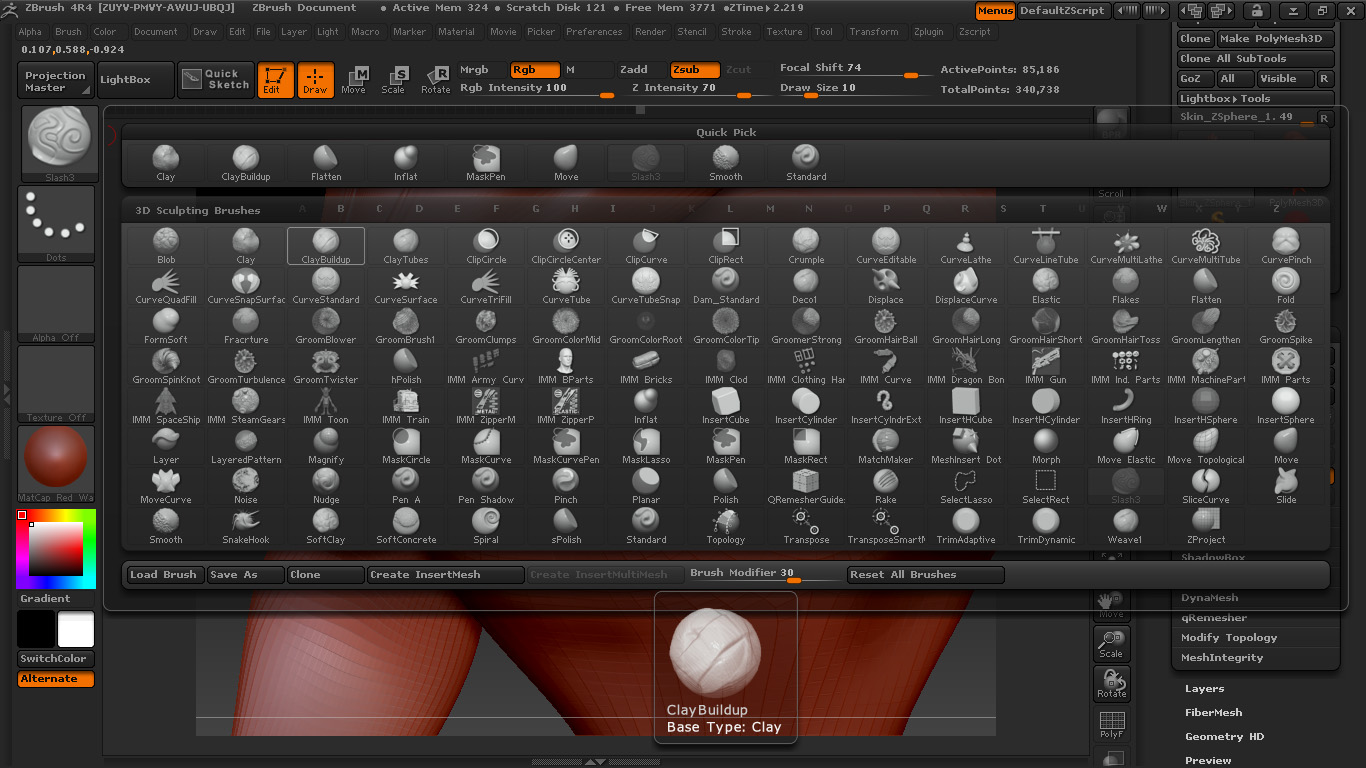1366x768 pixels.
Task: Click Reset All Brushes
Action: (x=925, y=575)
